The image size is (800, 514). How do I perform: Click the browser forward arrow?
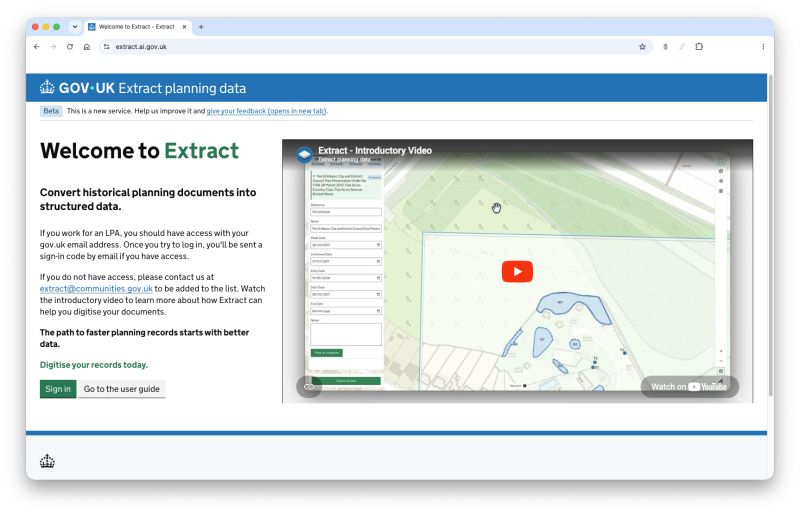53,46
